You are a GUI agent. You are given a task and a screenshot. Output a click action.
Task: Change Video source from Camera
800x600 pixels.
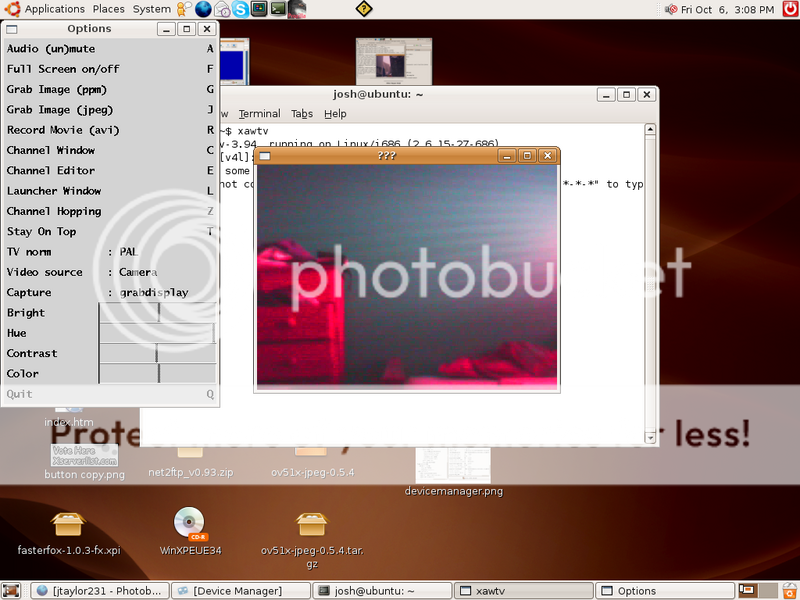pyautogui.click(x=137, y=272)
